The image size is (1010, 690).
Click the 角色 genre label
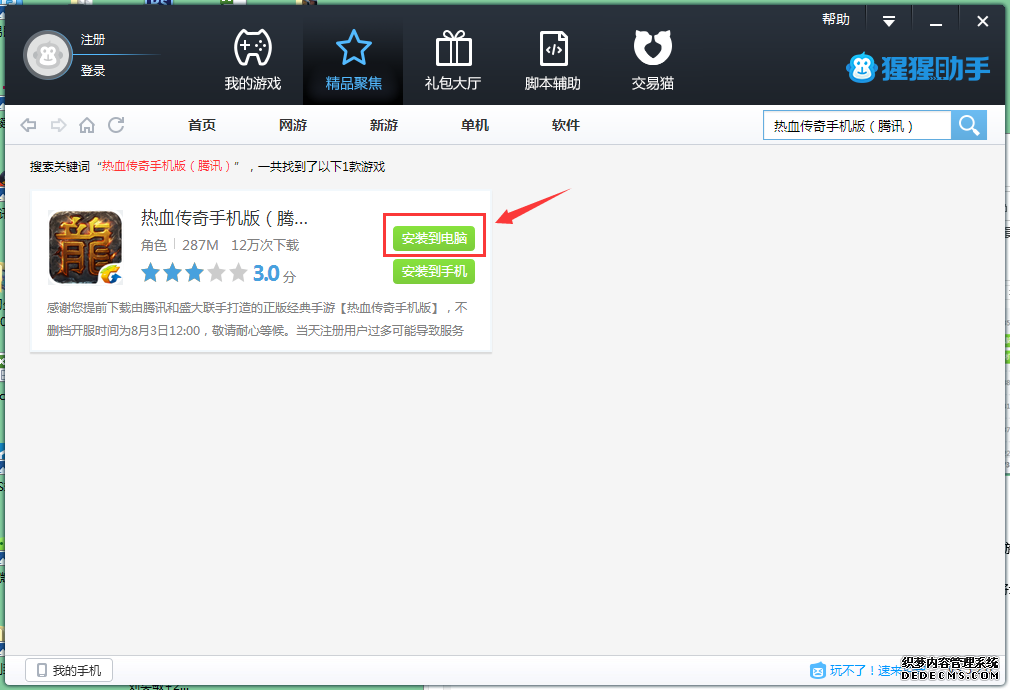(x=153, y=245)
